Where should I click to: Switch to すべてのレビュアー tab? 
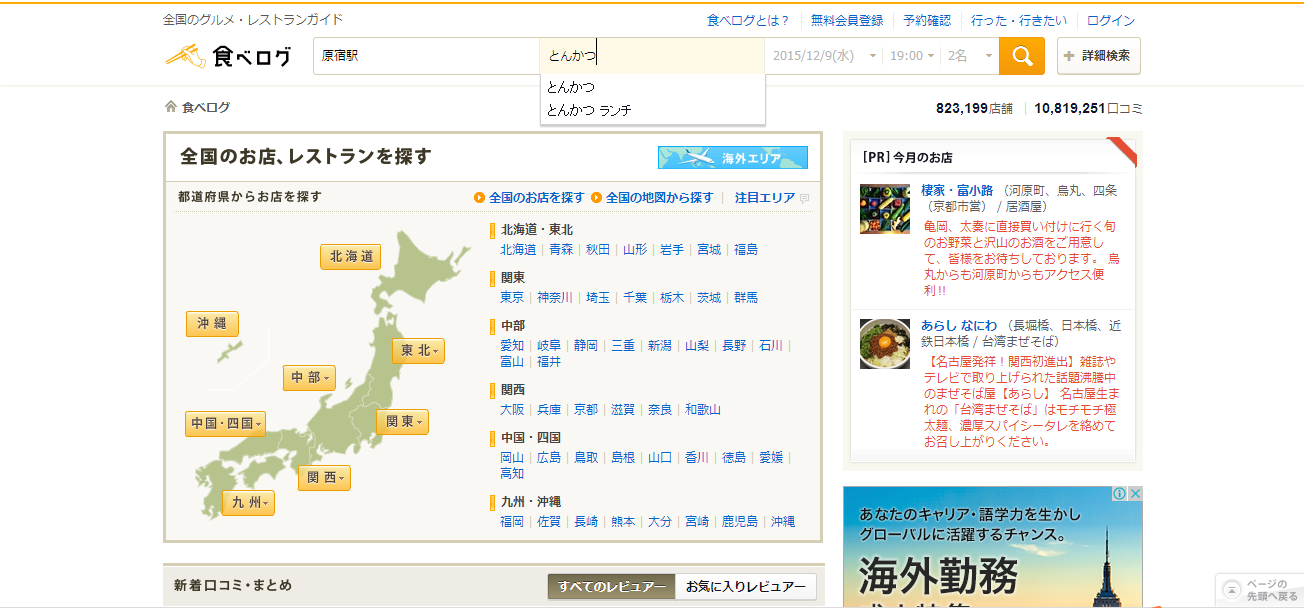(x=611, y=587)
